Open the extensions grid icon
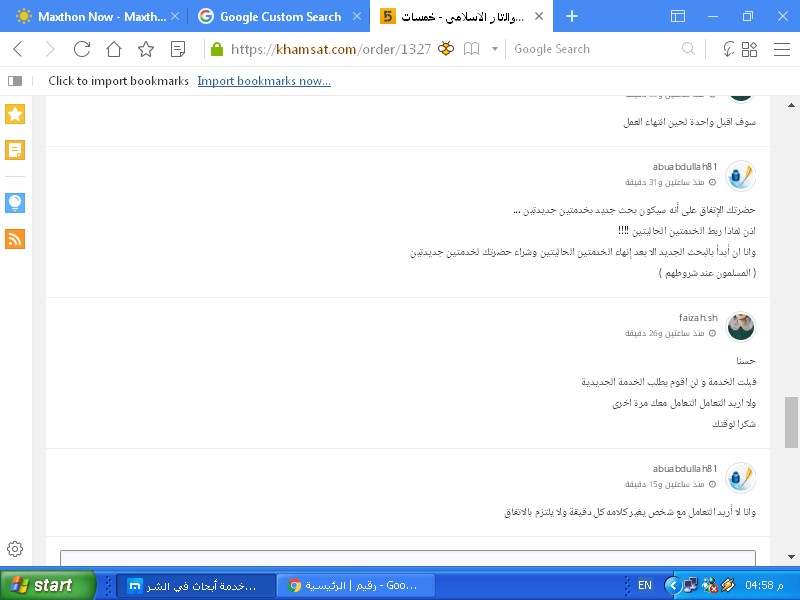Screen dimensions: 800x600 [x=749, y=49]
